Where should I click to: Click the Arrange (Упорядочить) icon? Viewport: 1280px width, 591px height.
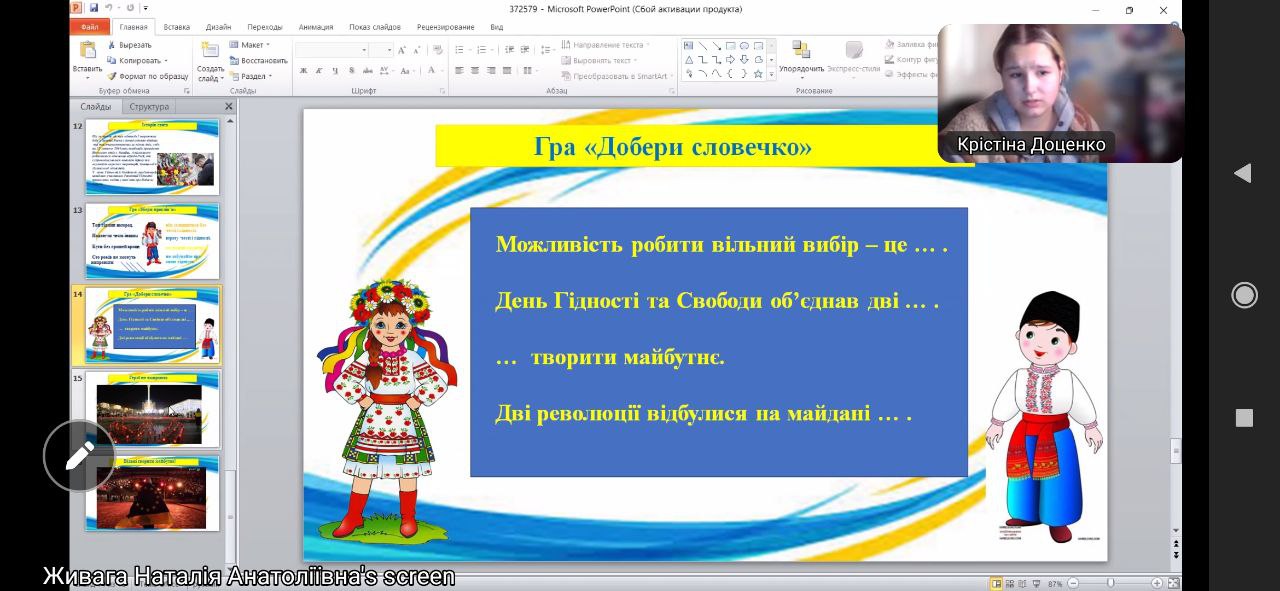pyautogui.click(x=801, y=51)
